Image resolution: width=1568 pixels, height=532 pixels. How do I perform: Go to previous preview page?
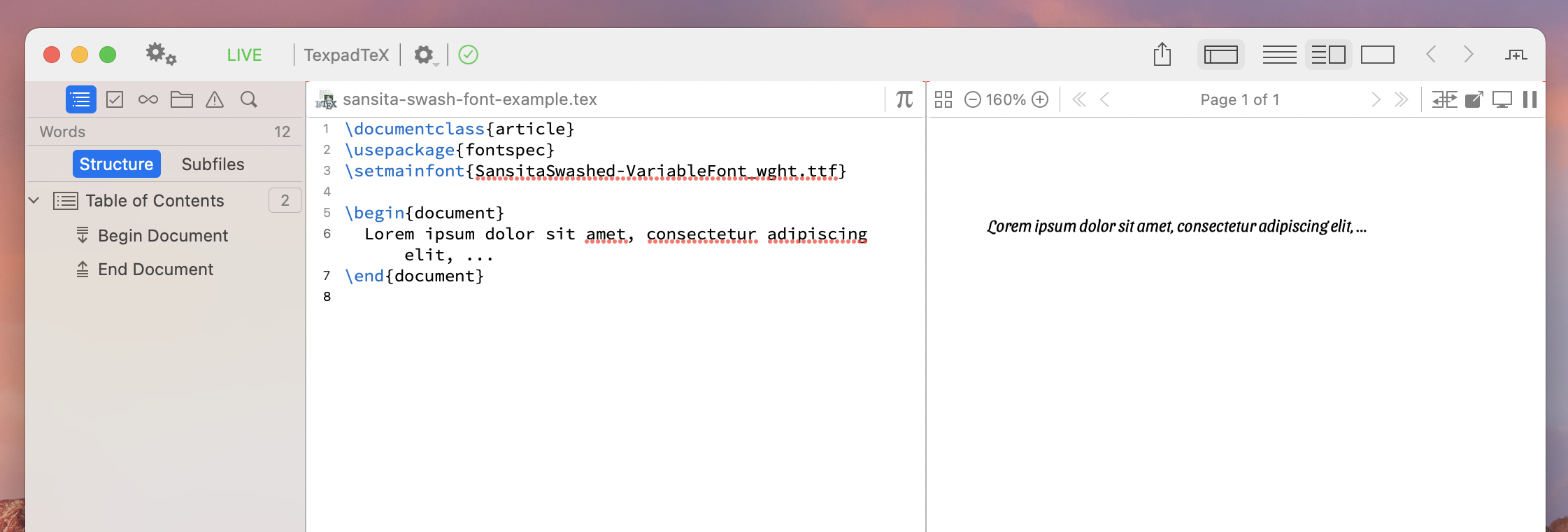[x=1105, y=99]
